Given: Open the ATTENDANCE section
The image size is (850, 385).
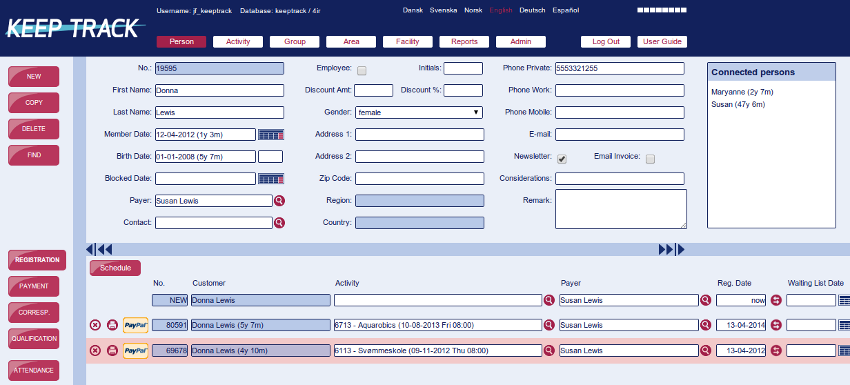Looking at the screenshot, I should point(34,370).
